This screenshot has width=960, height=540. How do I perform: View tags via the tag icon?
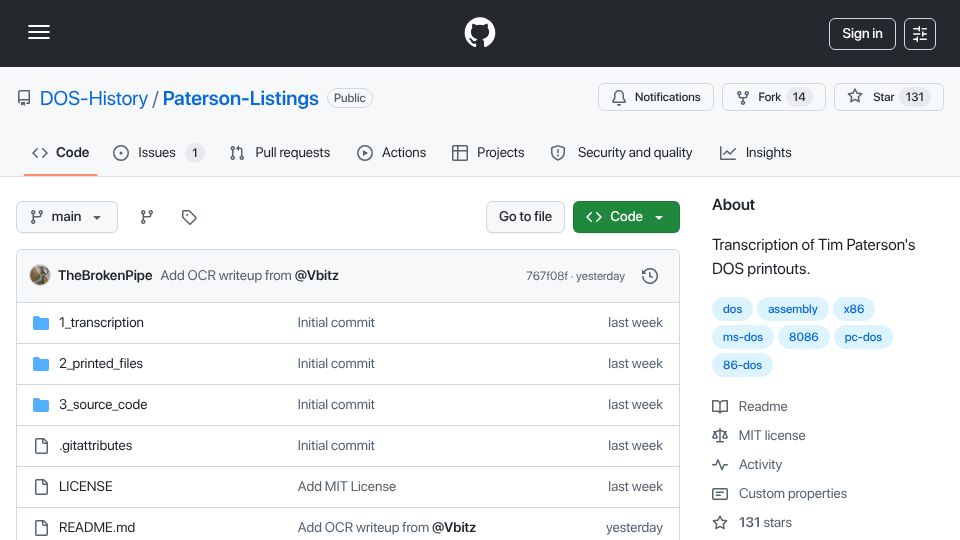coord(189,217)
